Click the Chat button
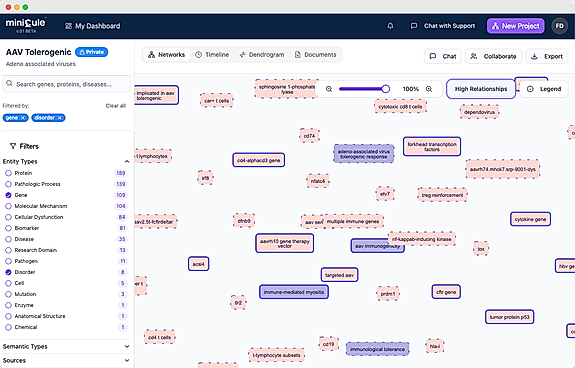 (443, 56)
